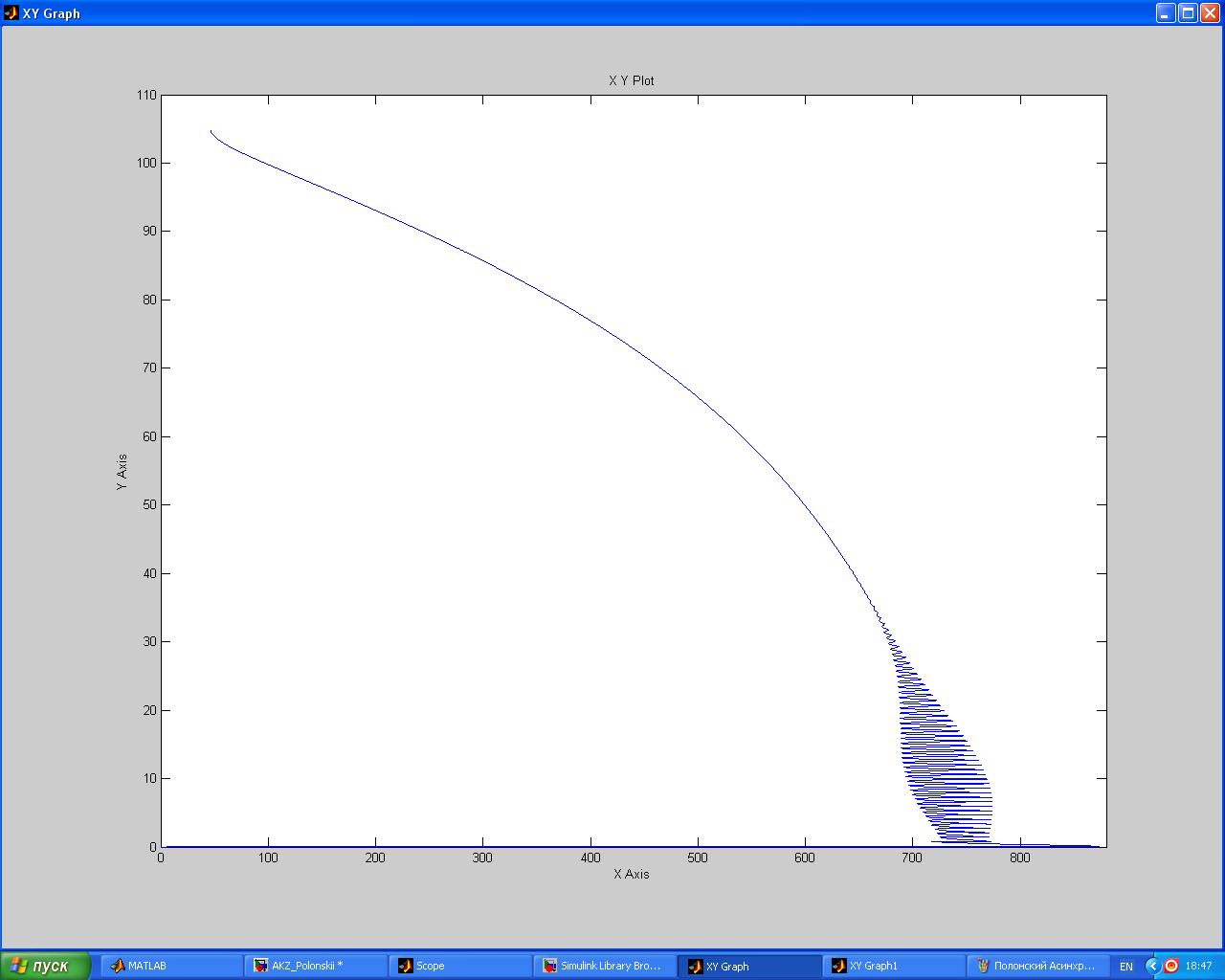Click the XY Graph window title text
The width and height of the screenshot is (1225, 980).
pos(52,13)
